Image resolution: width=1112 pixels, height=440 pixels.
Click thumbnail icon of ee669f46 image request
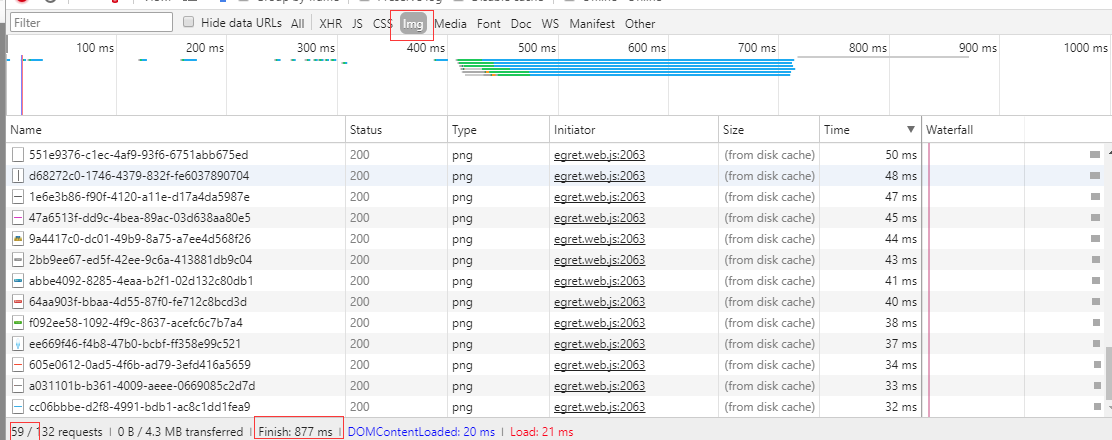pos(17,344)
